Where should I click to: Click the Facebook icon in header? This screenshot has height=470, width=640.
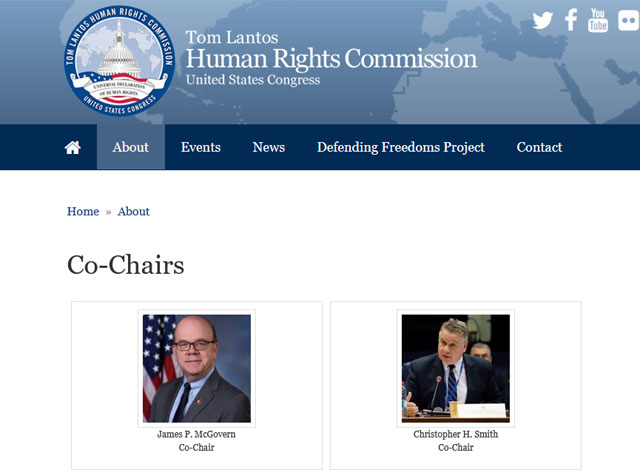[571, 20]
